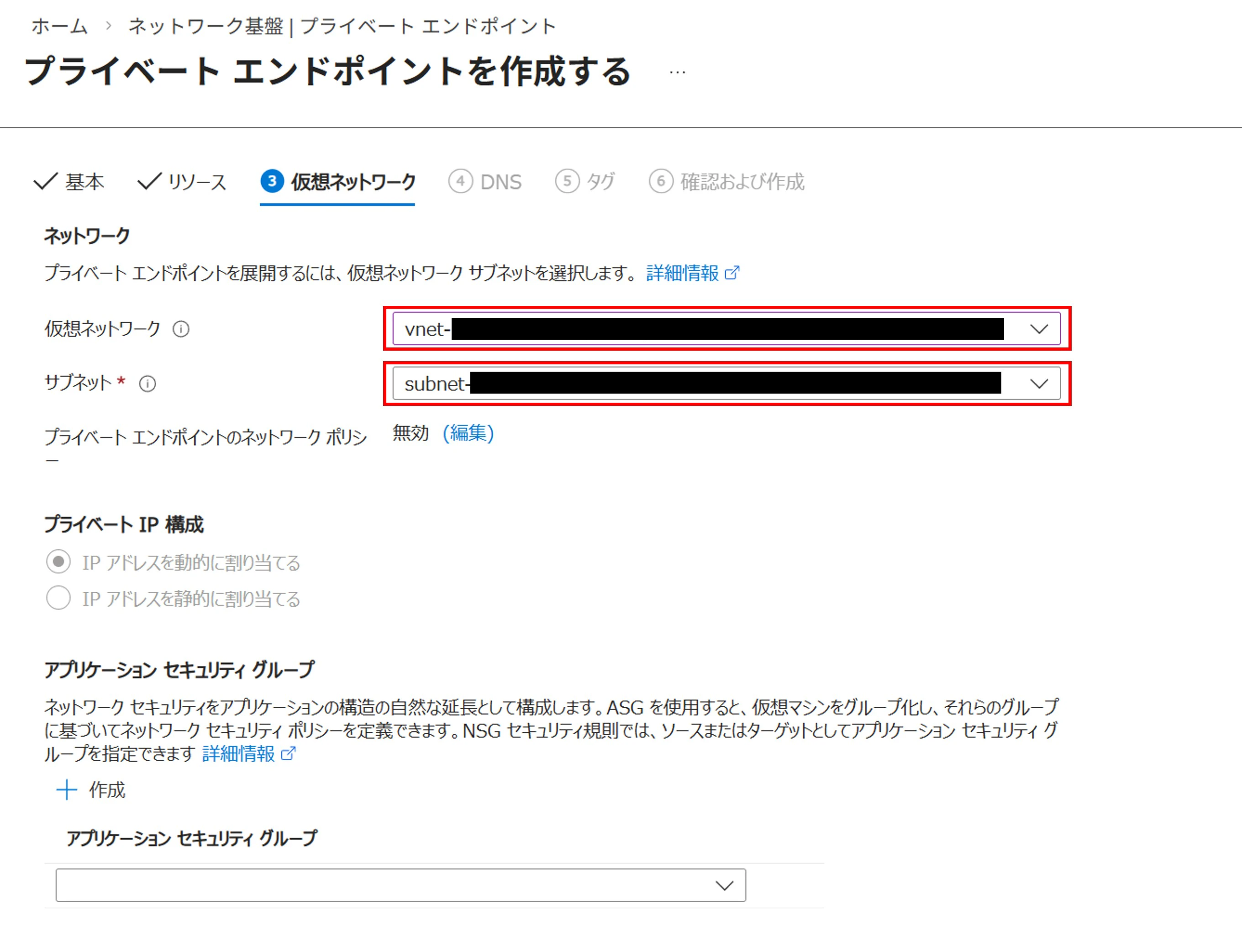Image resolution: width=1242 pixels, height=952 pixels.
Task: Click the numbered circle for step 6 確認および作成
Action: [661, 181]
